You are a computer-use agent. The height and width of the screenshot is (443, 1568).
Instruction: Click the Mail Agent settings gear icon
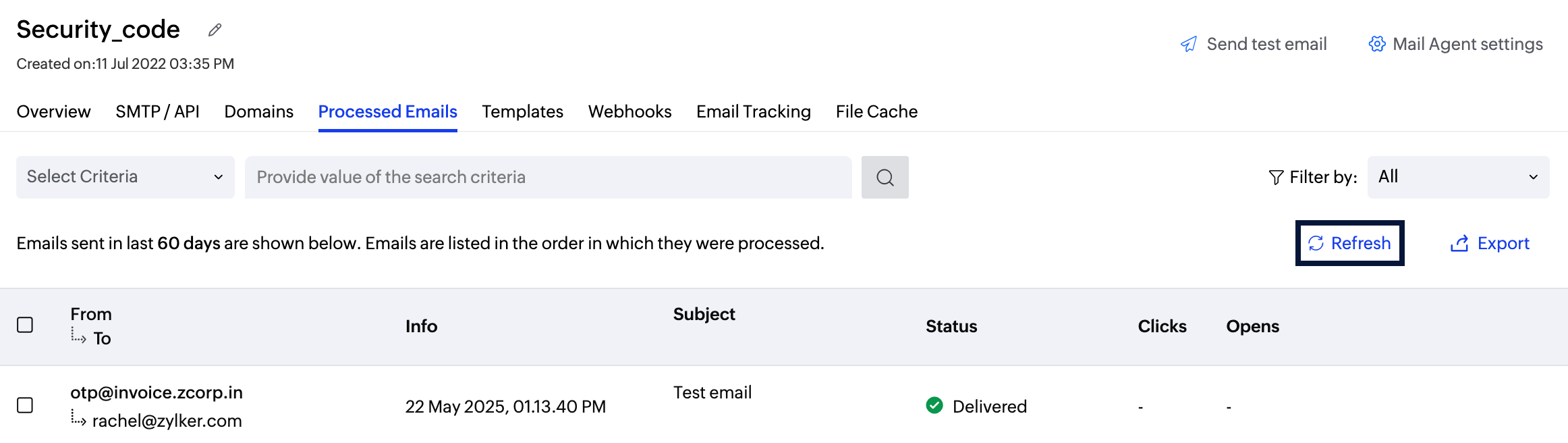(x=1376, y=45)
